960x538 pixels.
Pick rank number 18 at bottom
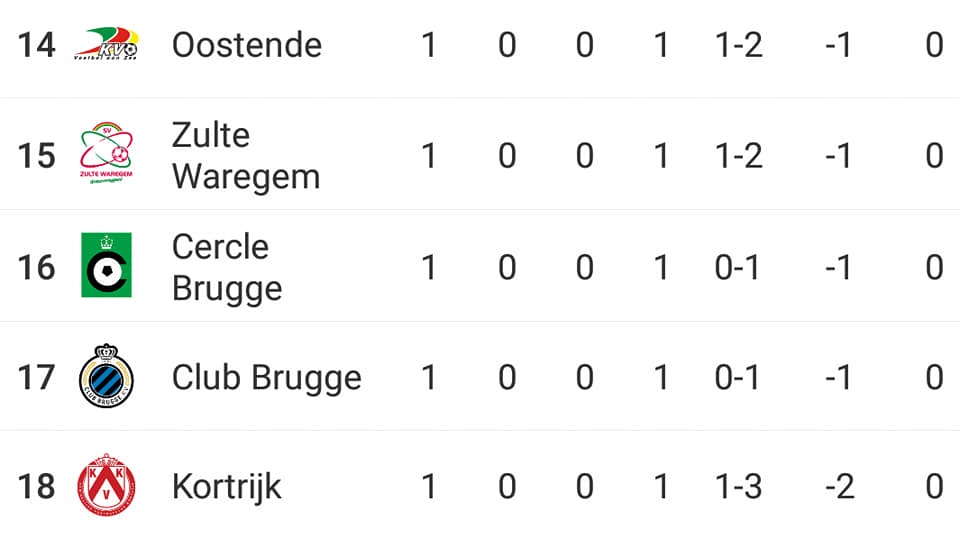[37, 487]
